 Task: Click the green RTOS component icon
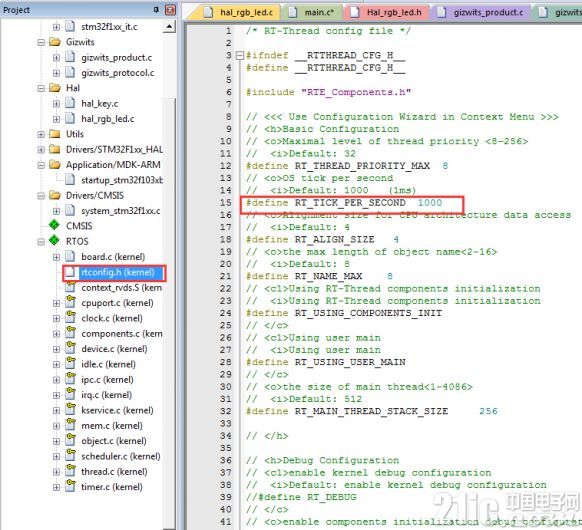point(54,240)
